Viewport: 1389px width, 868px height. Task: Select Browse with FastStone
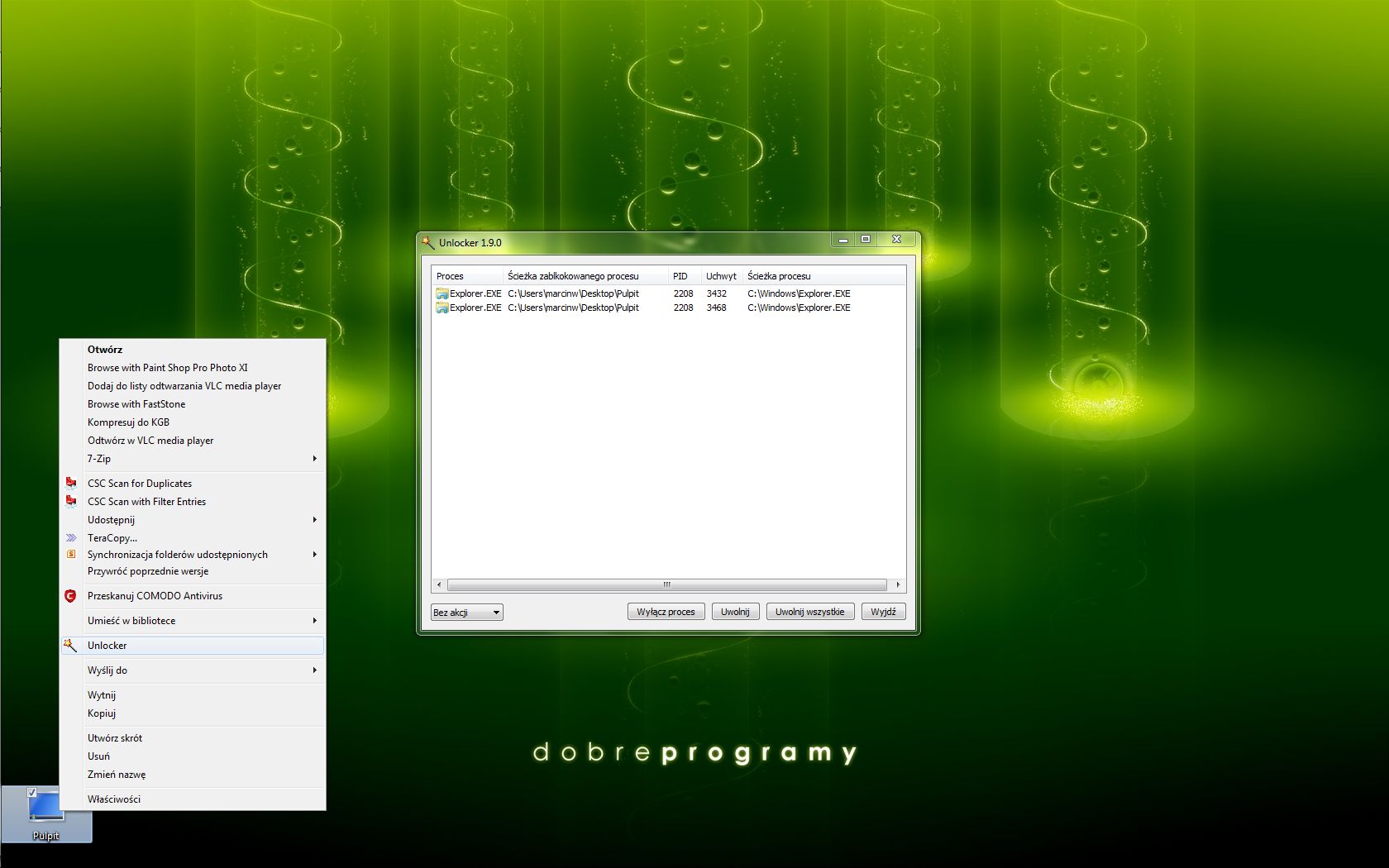pos(193,404)
